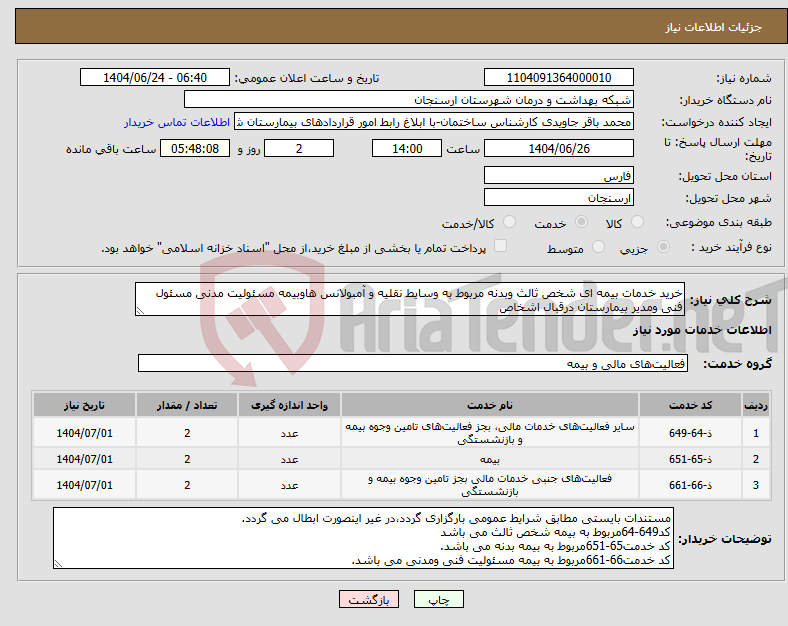Select the خدمت radio button
The image size is (788, 626).
[581, 222]
